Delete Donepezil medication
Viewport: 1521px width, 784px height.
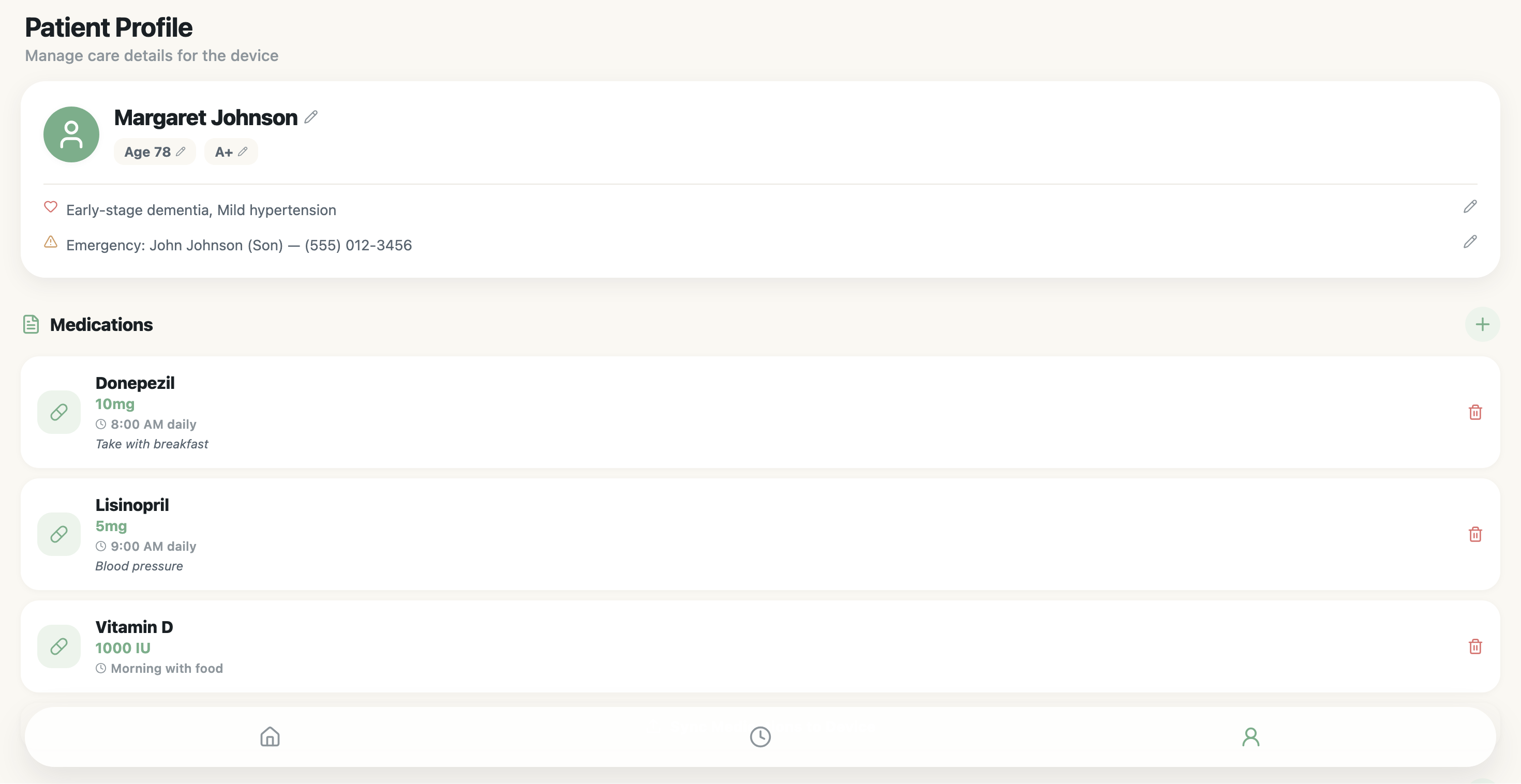tap(1475, 412)
